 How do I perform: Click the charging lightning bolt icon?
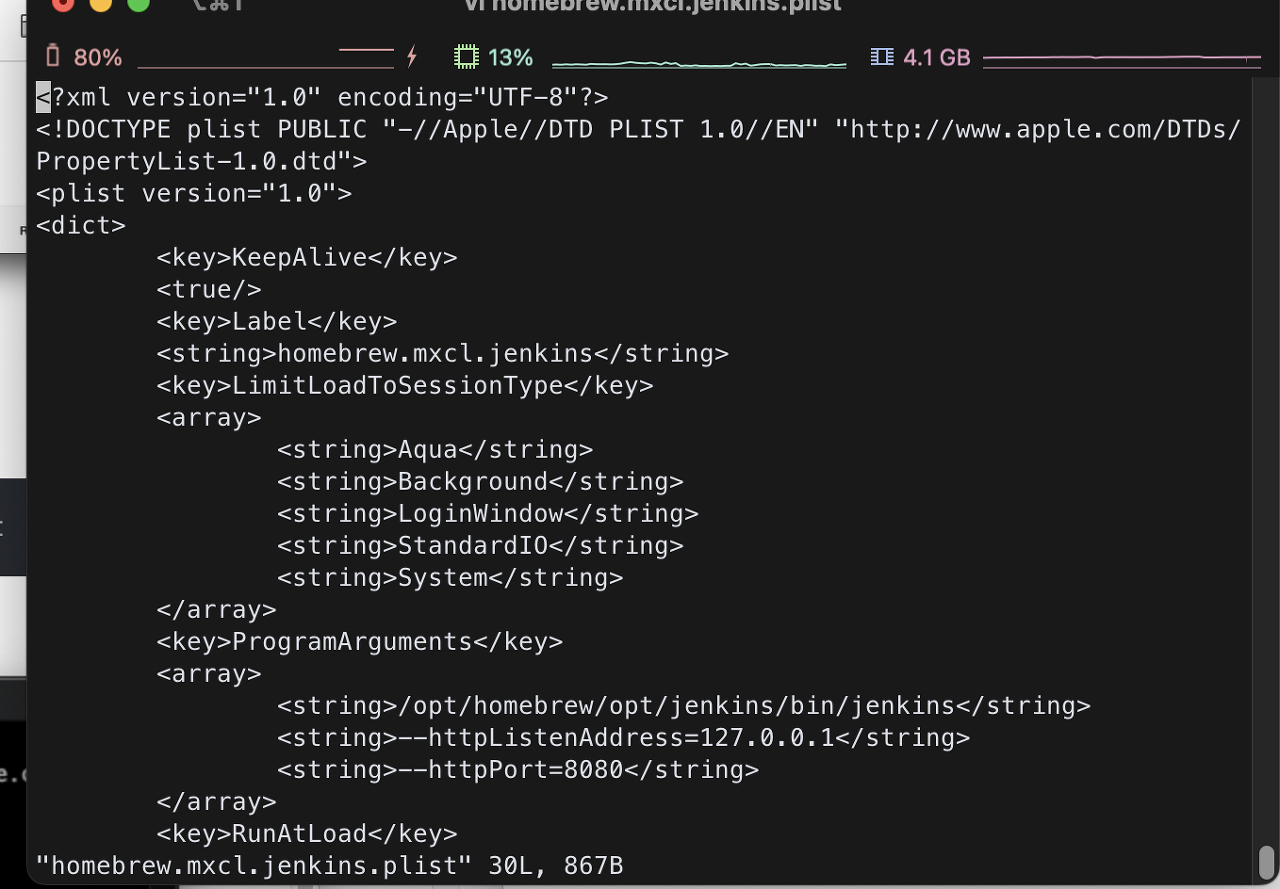tap(411, 57)
